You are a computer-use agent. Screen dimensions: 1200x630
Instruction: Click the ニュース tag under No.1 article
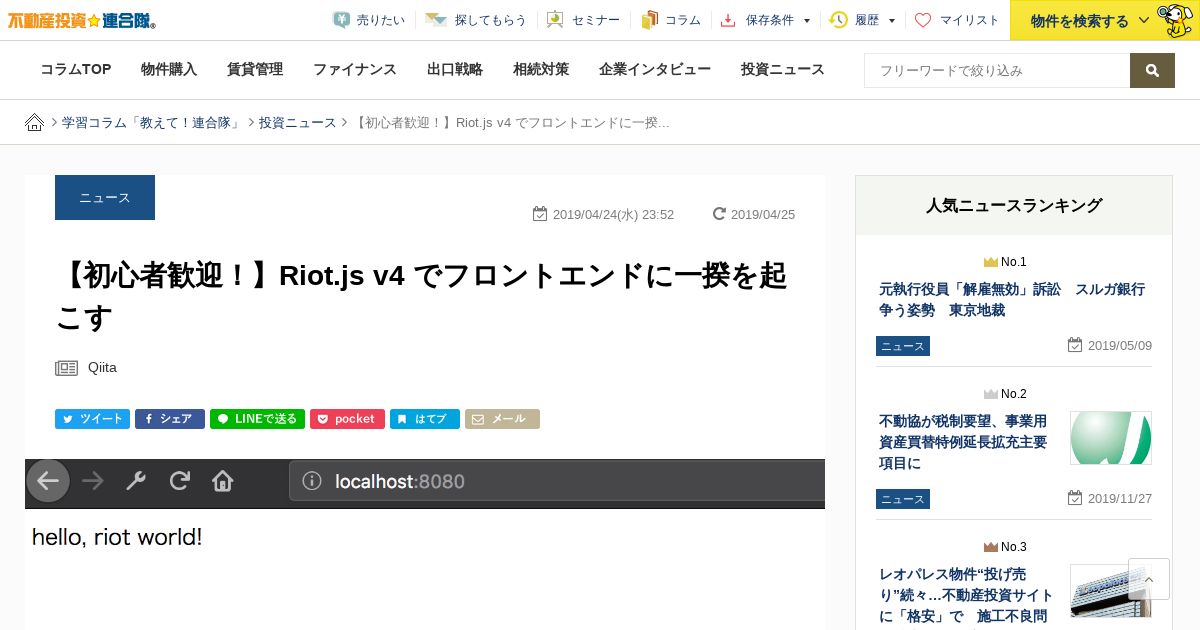(x=903, y=346)
